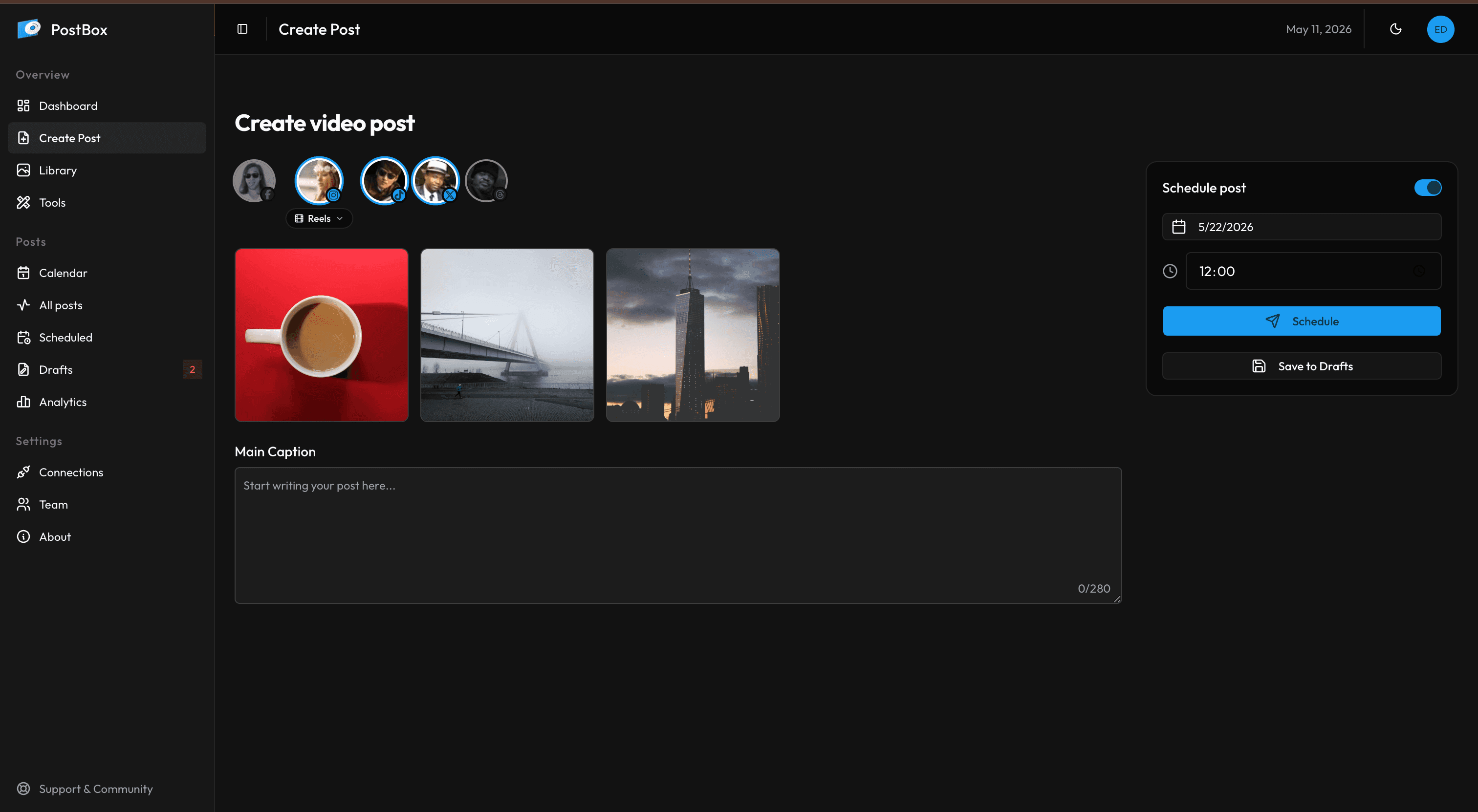This screenshot has width=1478, height=812.
Task: Click the Connections plug icon
Action: click(23, 472)
